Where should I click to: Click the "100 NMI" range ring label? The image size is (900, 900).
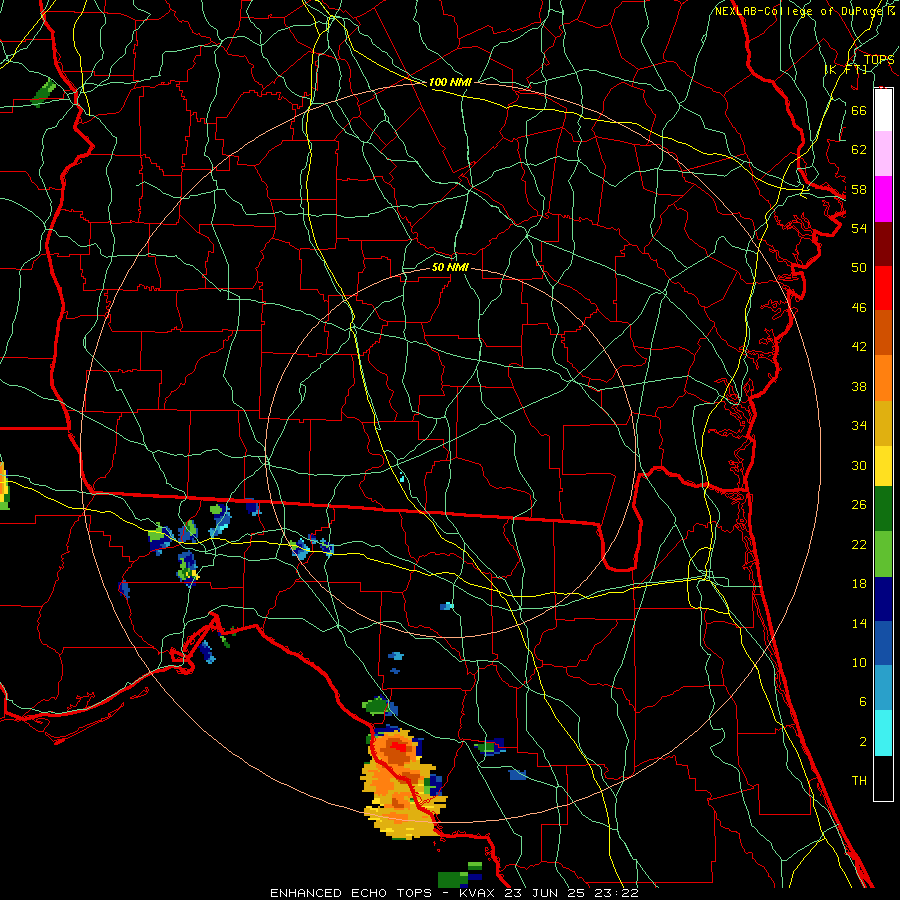pyautogui.click(x=450, y=82)
